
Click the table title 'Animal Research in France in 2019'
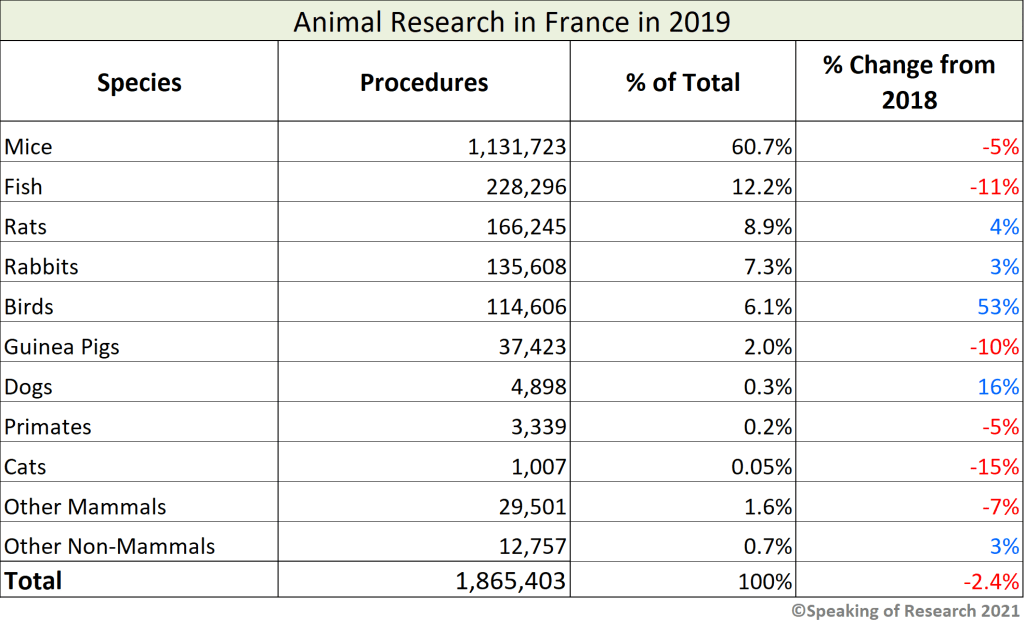point(510,21)
